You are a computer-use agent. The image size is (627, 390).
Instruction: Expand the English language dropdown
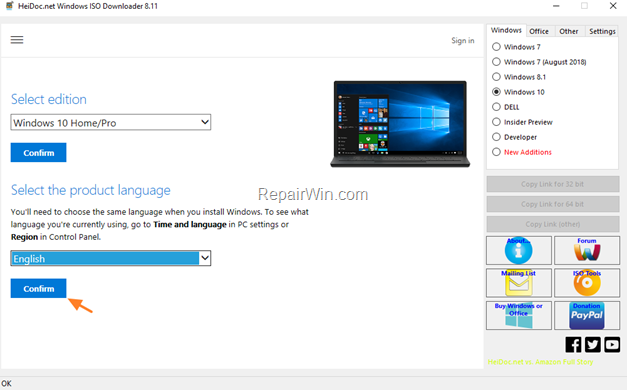pyautogui.click(x=111, y=258)
